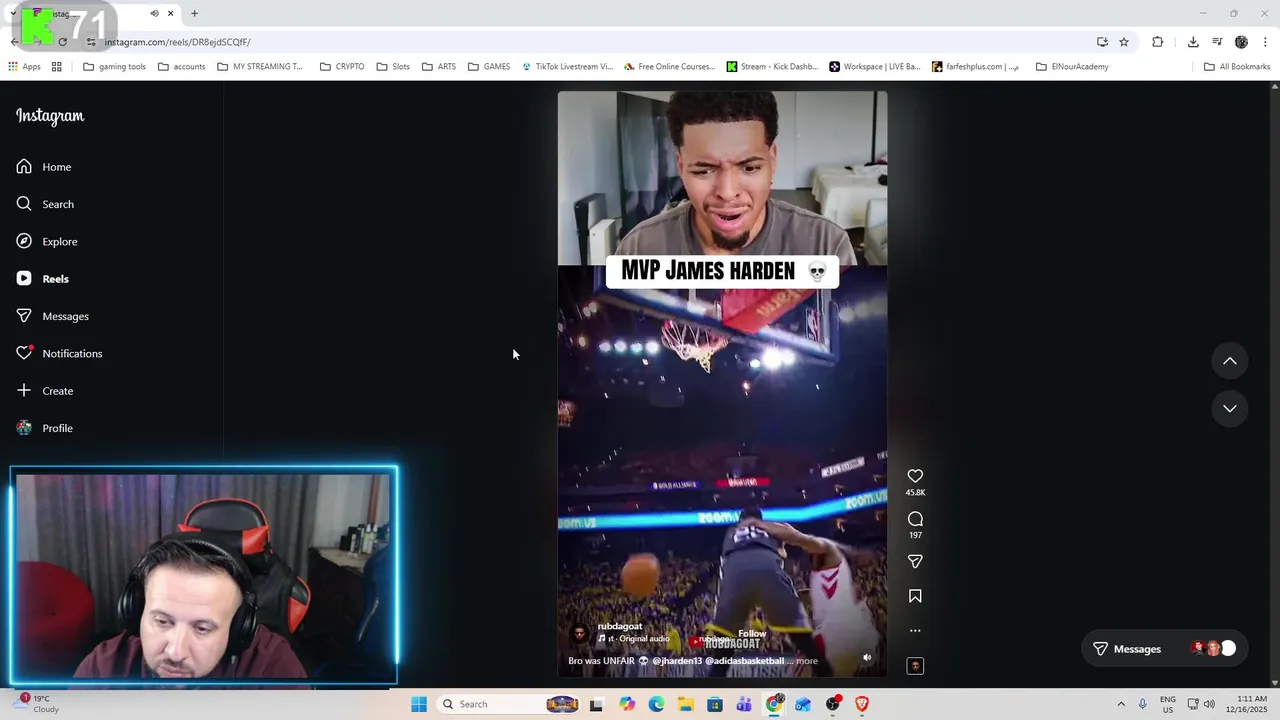
Task: Open the ARTS bookmark folder
Action: [439, 67]
